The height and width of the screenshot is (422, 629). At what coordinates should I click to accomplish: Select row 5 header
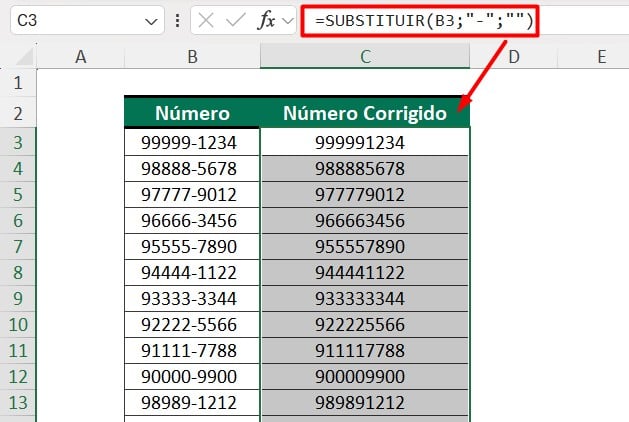tap(18, 195)
